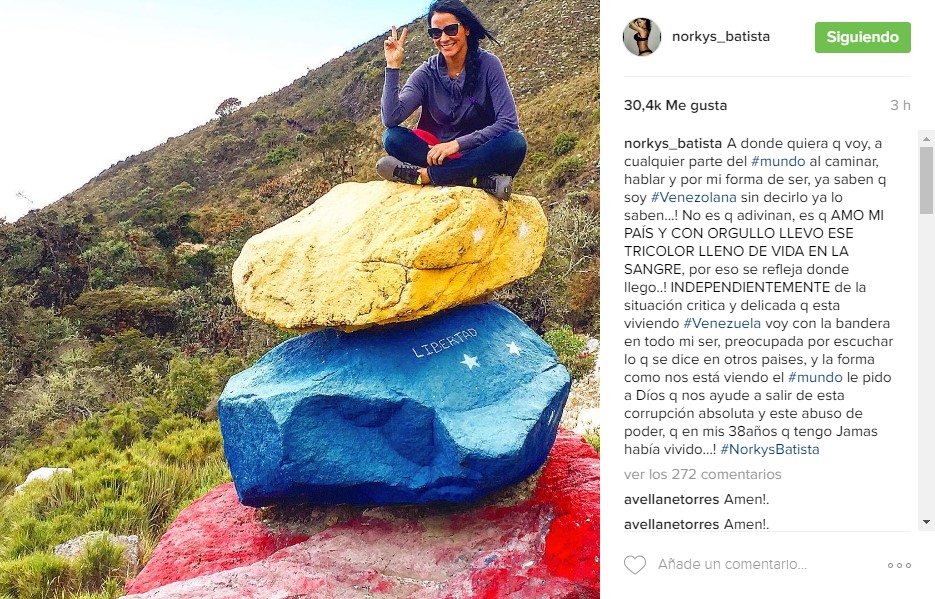View the 30,4k Me gusta likes

(675, 105)
